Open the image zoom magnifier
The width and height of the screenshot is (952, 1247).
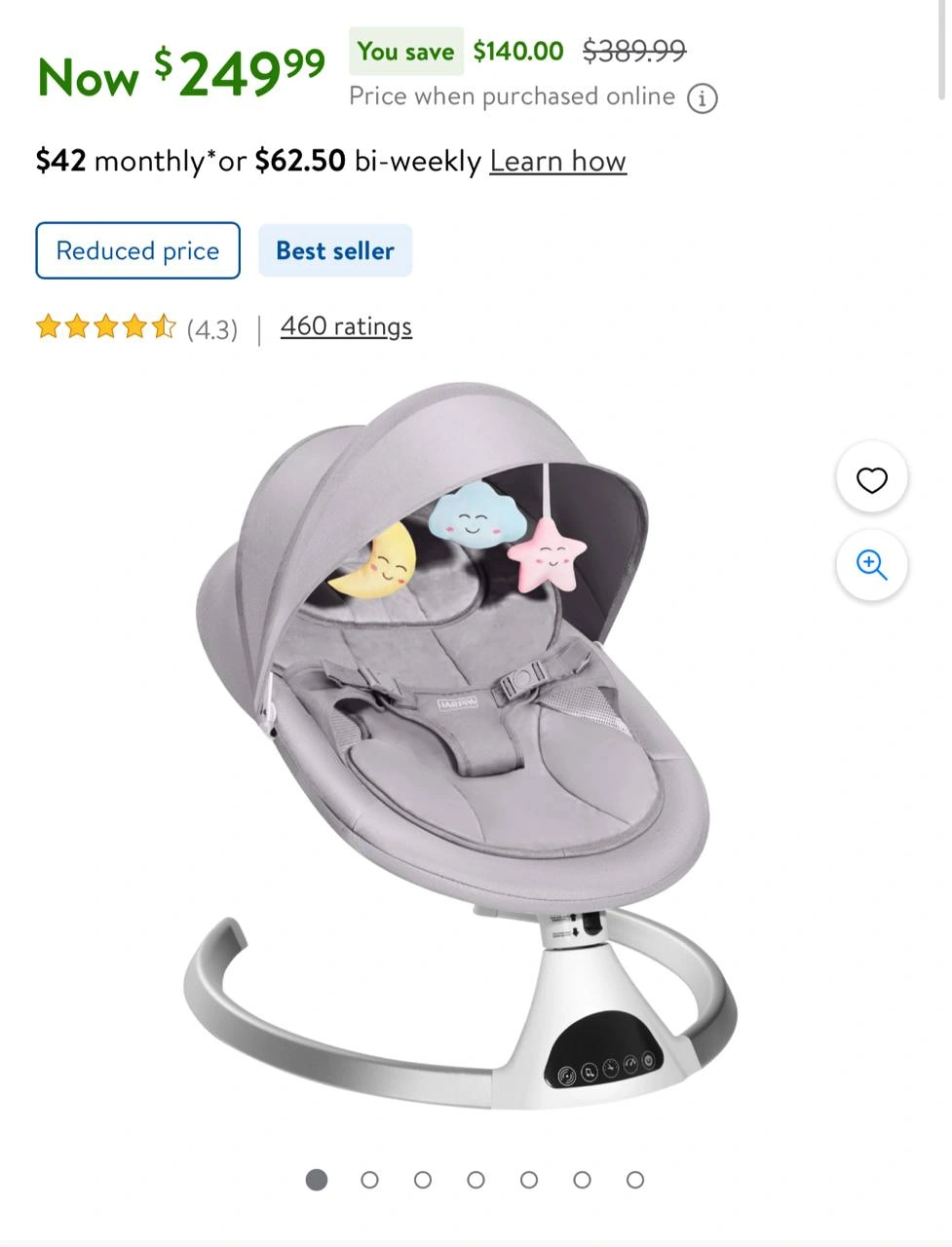872,565
